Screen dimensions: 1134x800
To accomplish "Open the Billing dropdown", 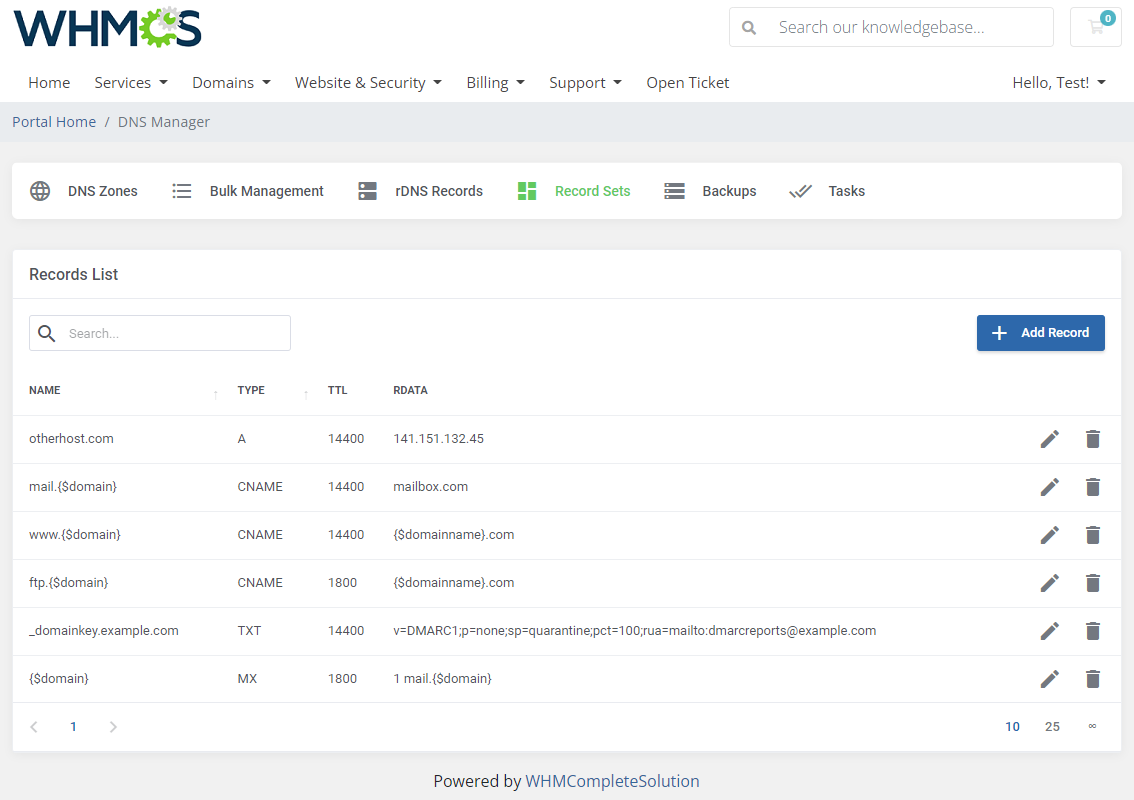I will tap(495, 82).
